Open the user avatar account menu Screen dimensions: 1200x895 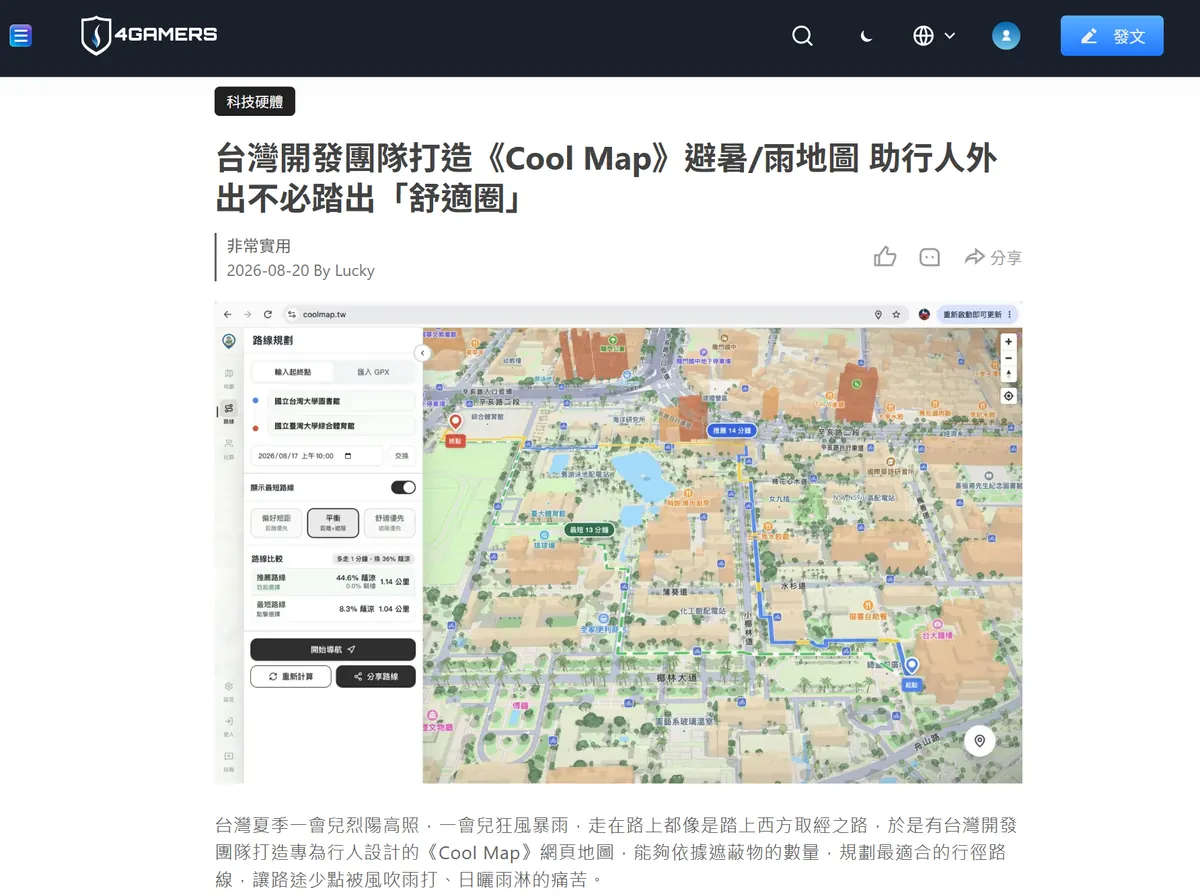[x=1006, y=36]
